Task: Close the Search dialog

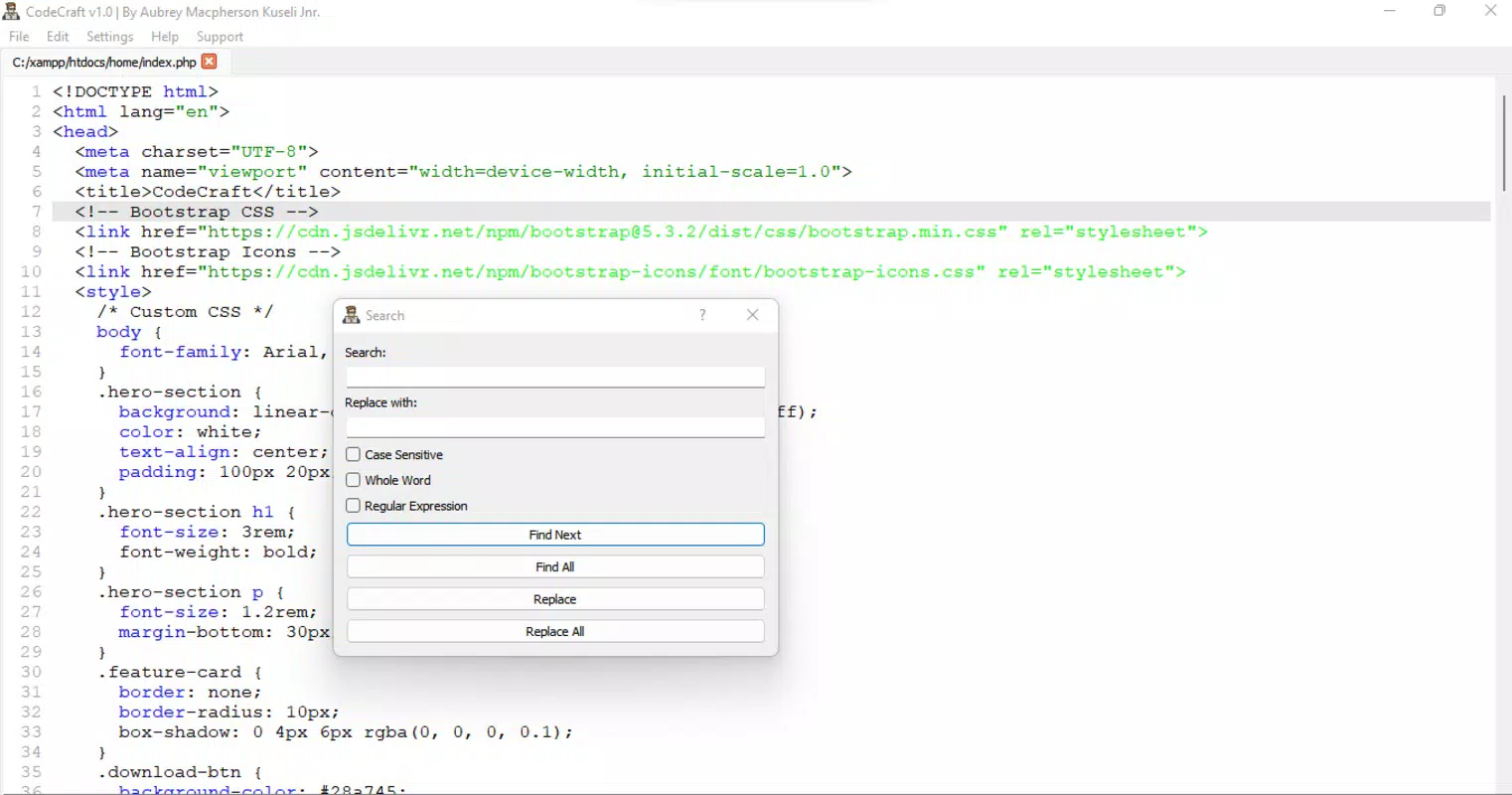Action: point(752,315)
